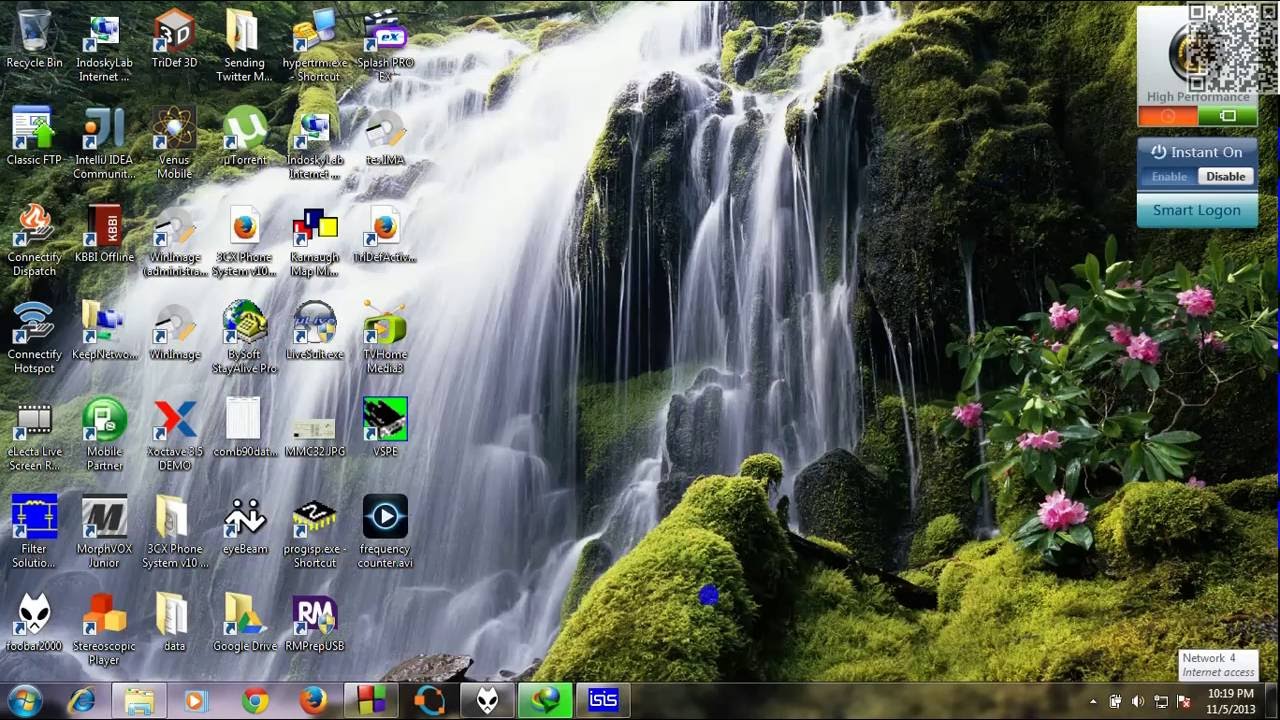Switch to orange high performance mode button
Viewport: 1280px width, 720px height.
click(1168, 116)
